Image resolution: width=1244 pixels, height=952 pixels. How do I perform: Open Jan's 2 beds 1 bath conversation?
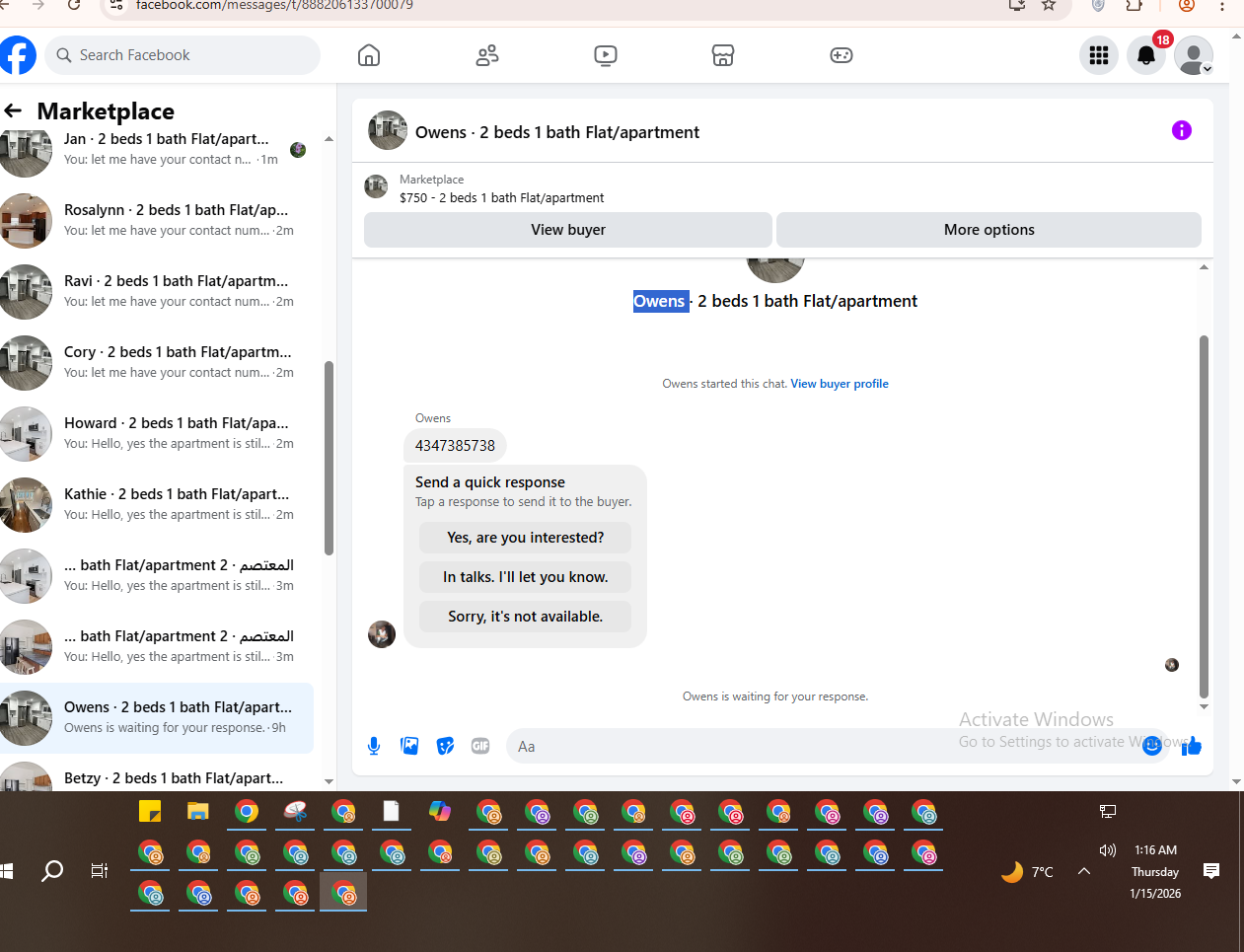157,149
